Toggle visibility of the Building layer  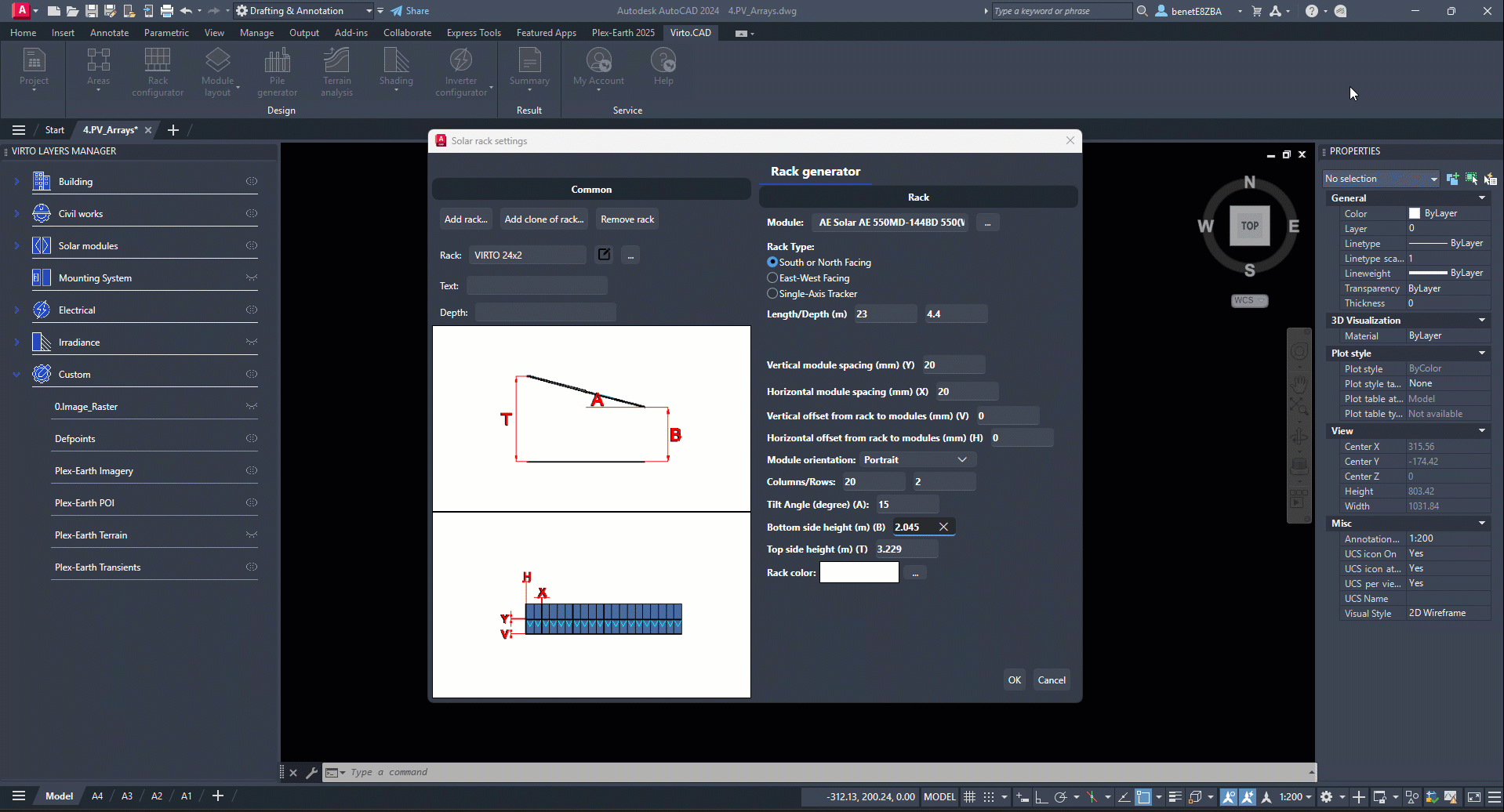(x=252, y=181)
